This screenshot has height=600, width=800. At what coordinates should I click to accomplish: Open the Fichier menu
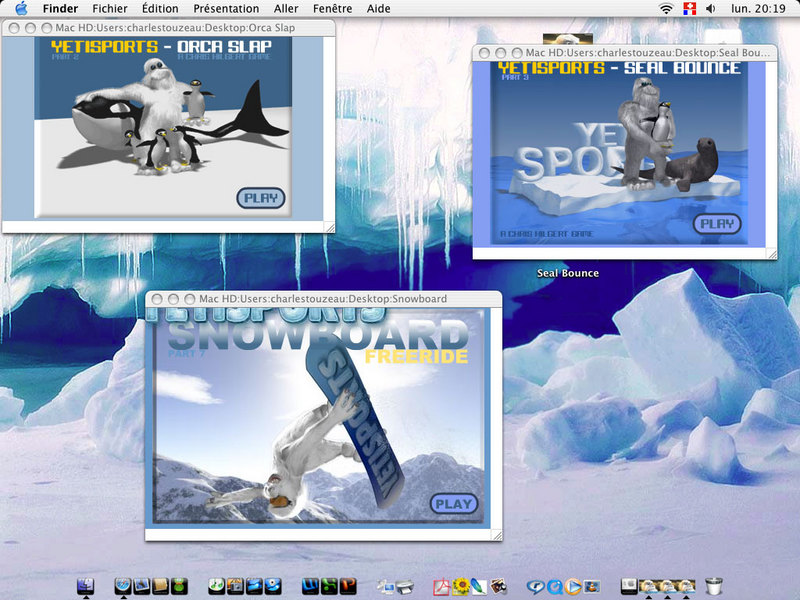110,9
